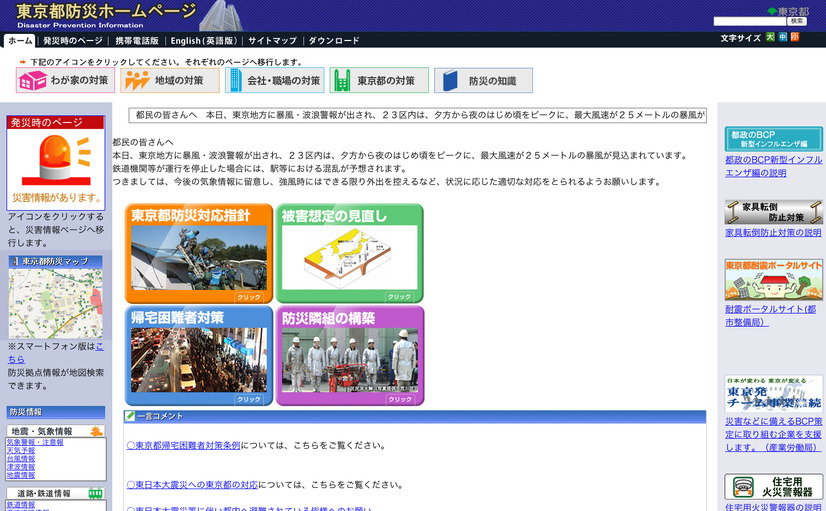Click the クリック button on 被害想定の見直し tile
Screen dimensions: 826x511
pos(399,297)
